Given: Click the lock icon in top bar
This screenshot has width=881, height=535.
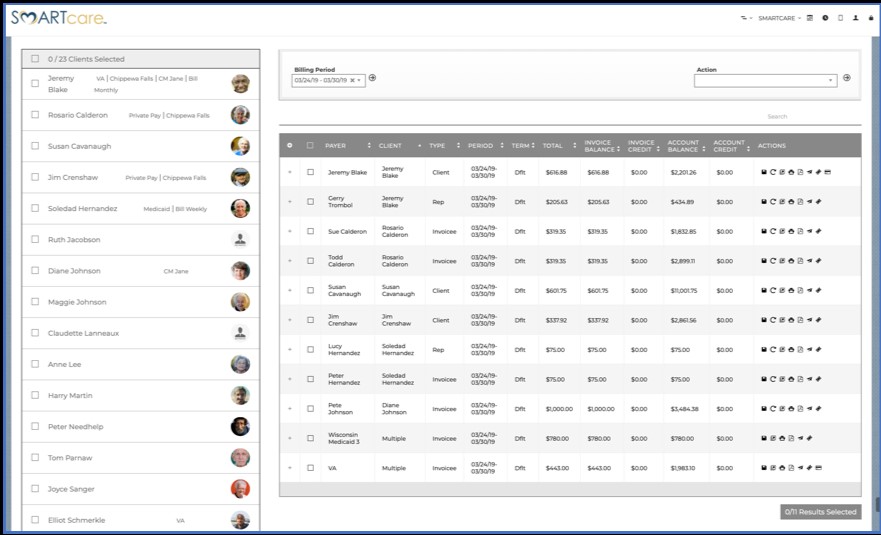Looking at the screenshot, I should (x=871, y=18).
